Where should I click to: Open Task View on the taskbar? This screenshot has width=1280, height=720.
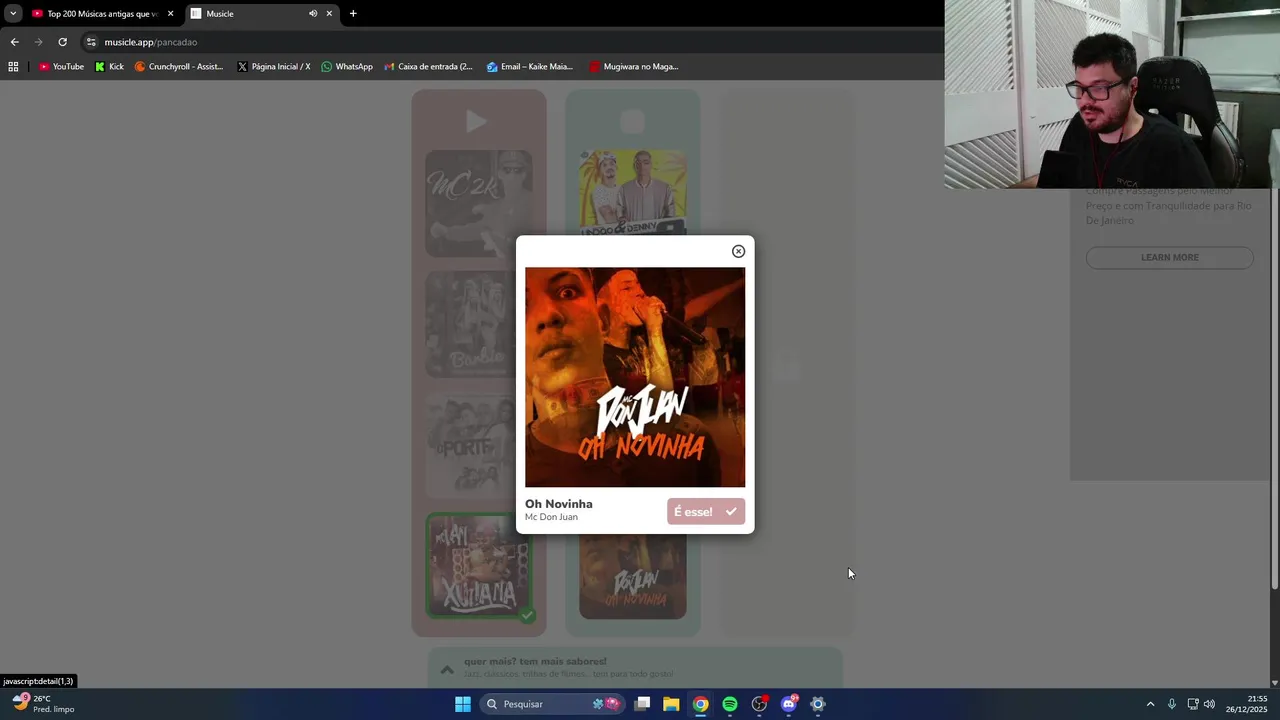click(642, 704)
